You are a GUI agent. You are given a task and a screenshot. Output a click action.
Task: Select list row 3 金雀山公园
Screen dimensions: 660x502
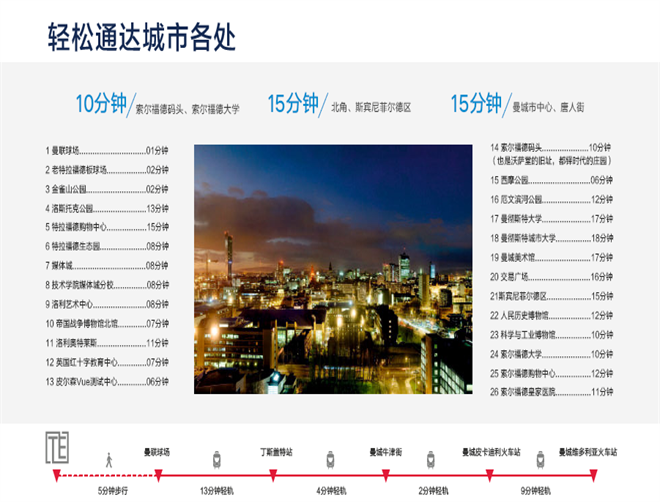pyautogui.click(x=107, y=189)
